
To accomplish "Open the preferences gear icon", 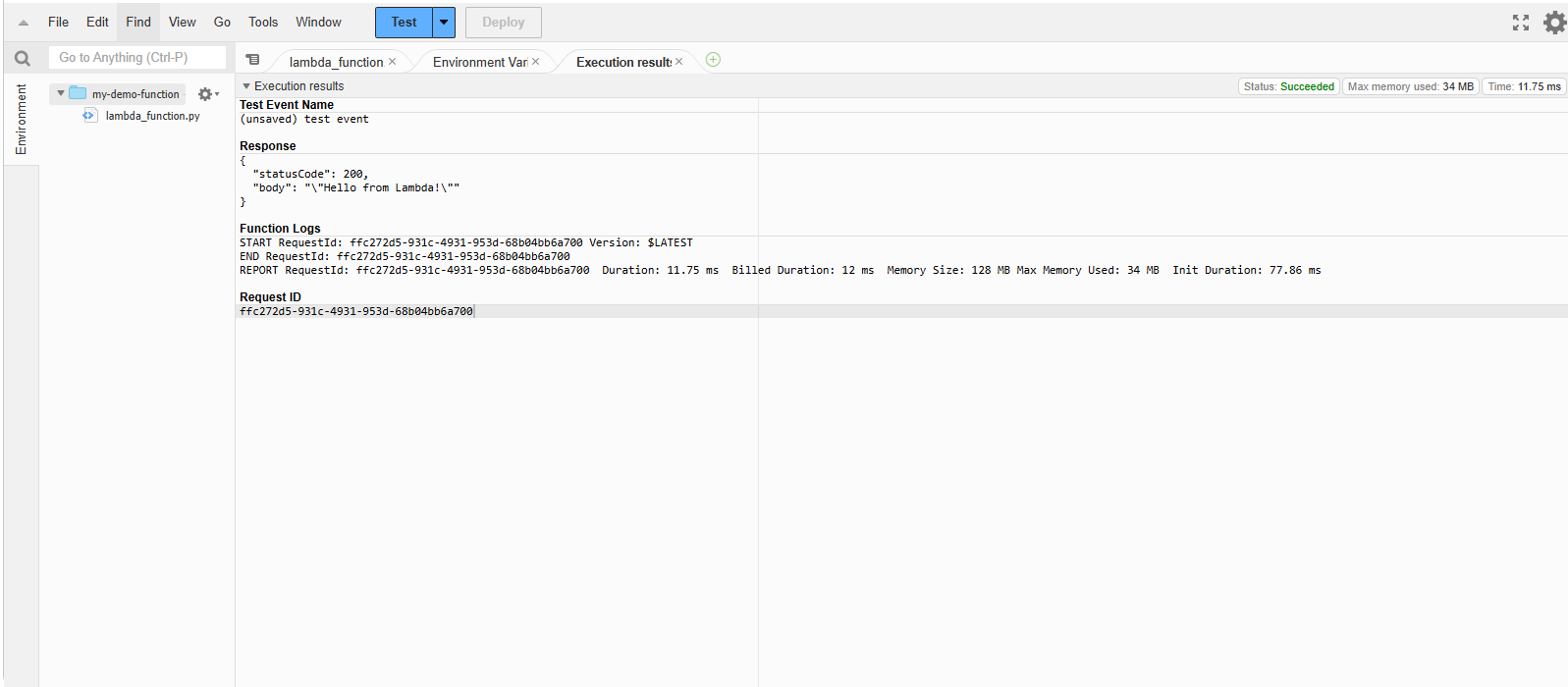I will pyautogui.click(x=1554, y=23).
